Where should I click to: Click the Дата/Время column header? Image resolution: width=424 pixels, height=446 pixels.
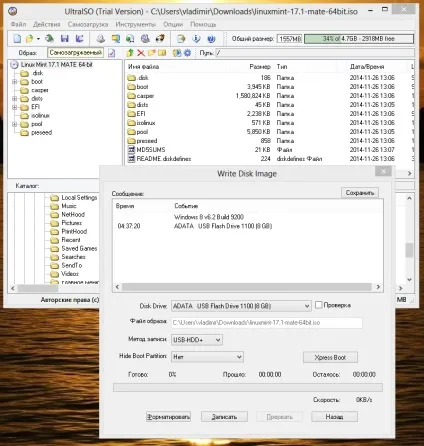(x=367, y=67)
